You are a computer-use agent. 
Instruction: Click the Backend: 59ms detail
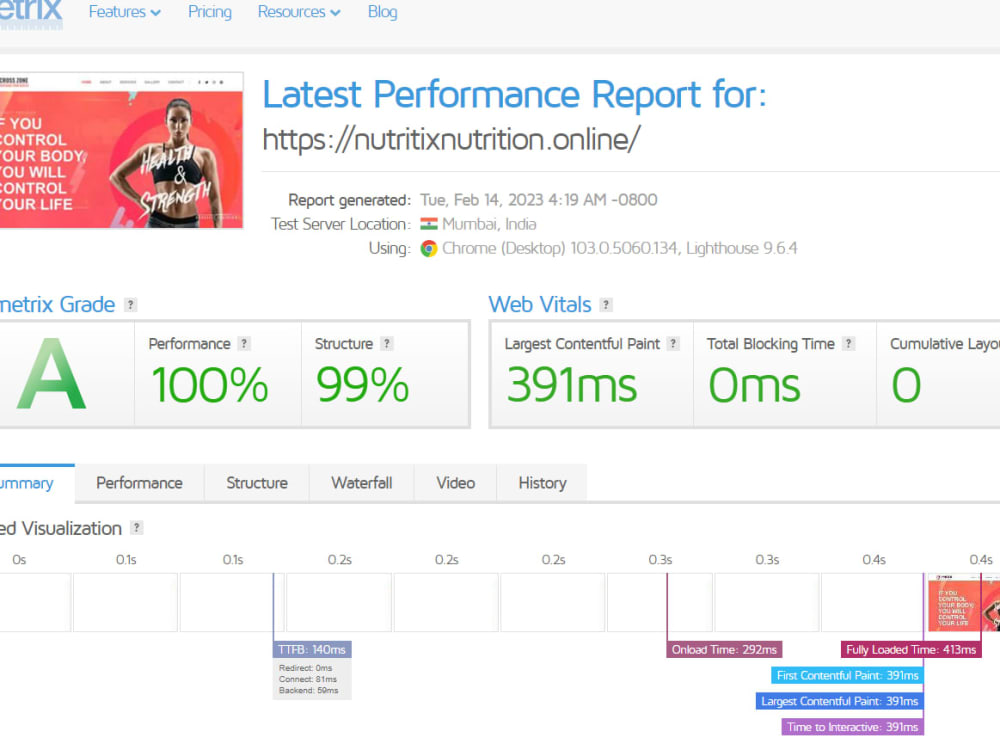[309, 690]
